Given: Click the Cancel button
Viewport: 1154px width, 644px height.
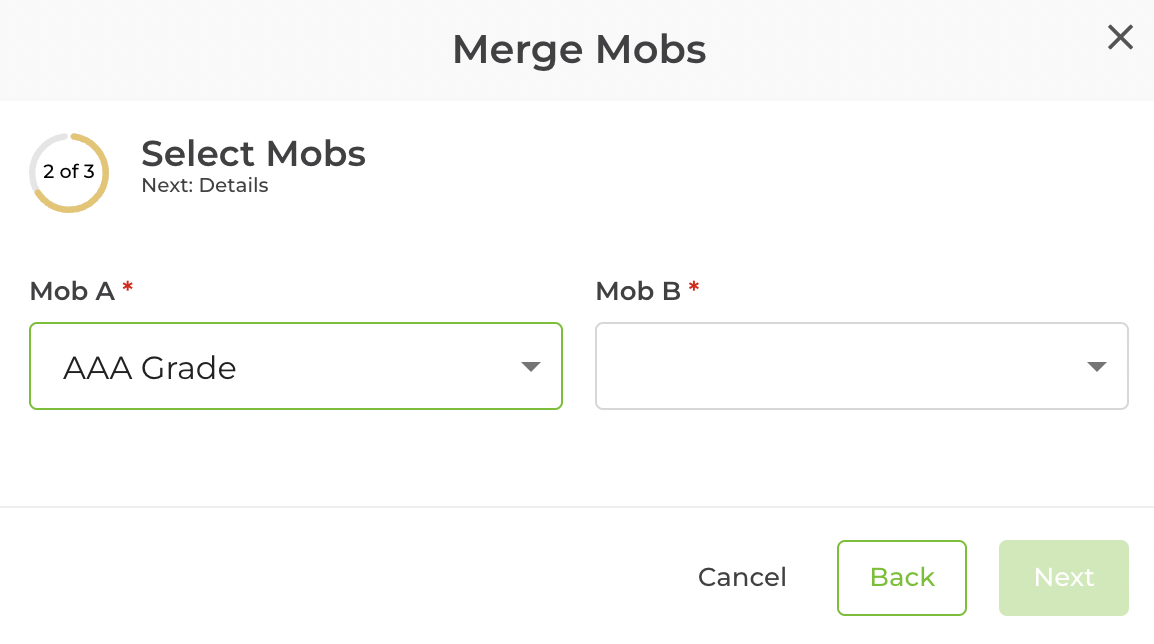Looking at the screenshot, I should pyautogui.click(x=742, y=577).
